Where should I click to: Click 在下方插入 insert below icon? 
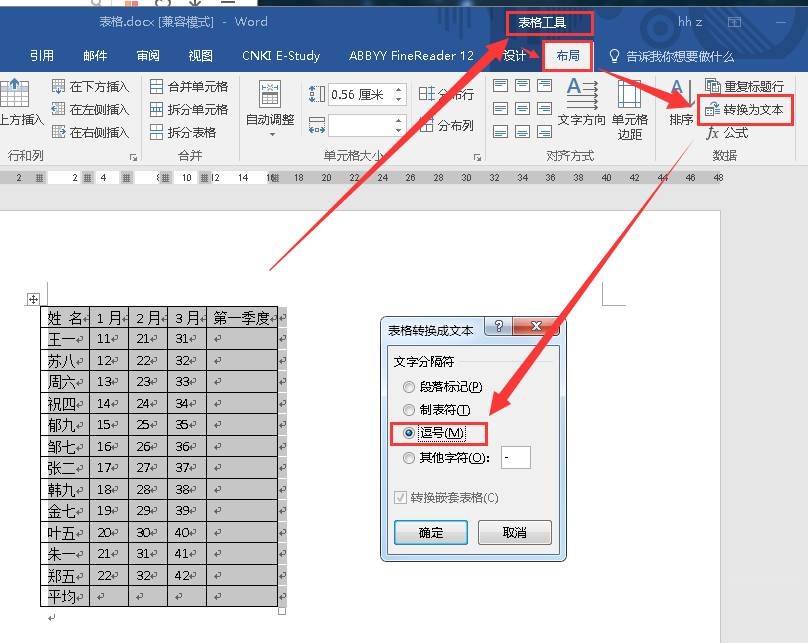[x=58, y=87]
